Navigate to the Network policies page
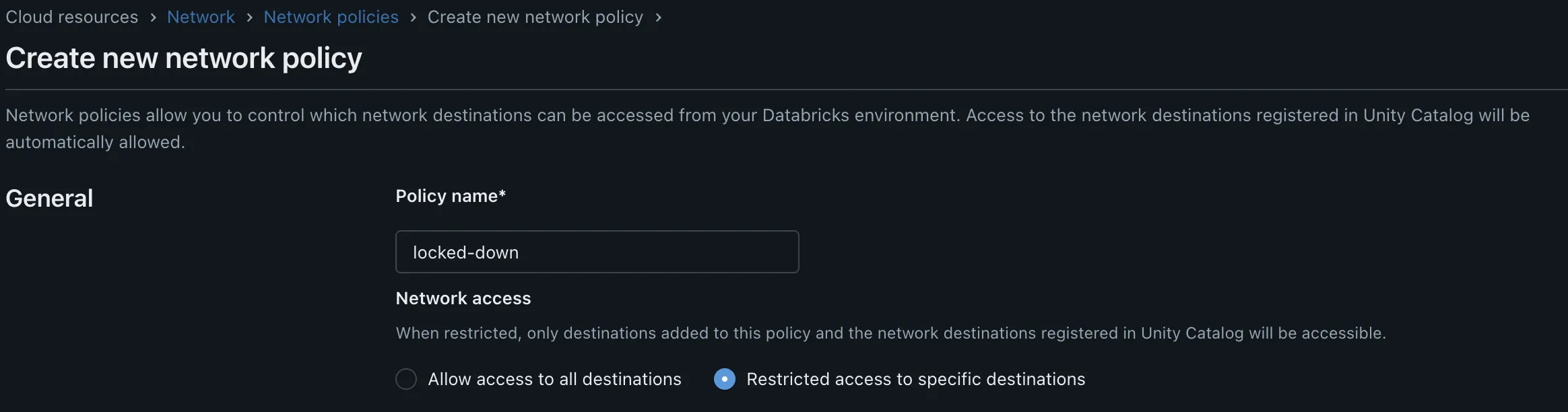This screenshot has width=1568, height=412. coord(331,18)
